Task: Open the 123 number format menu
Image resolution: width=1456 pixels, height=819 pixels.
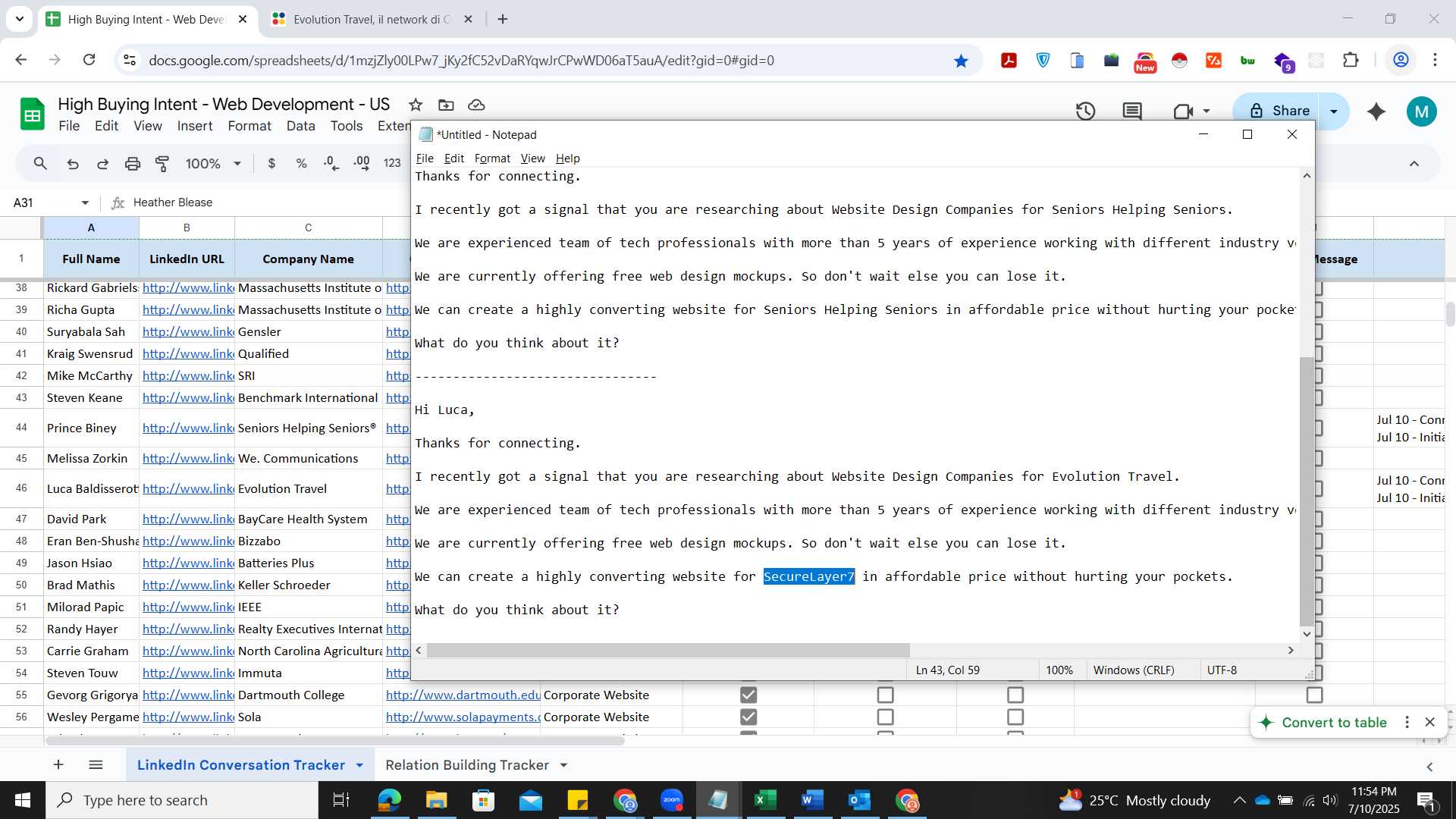Action: tap(392, 163)
